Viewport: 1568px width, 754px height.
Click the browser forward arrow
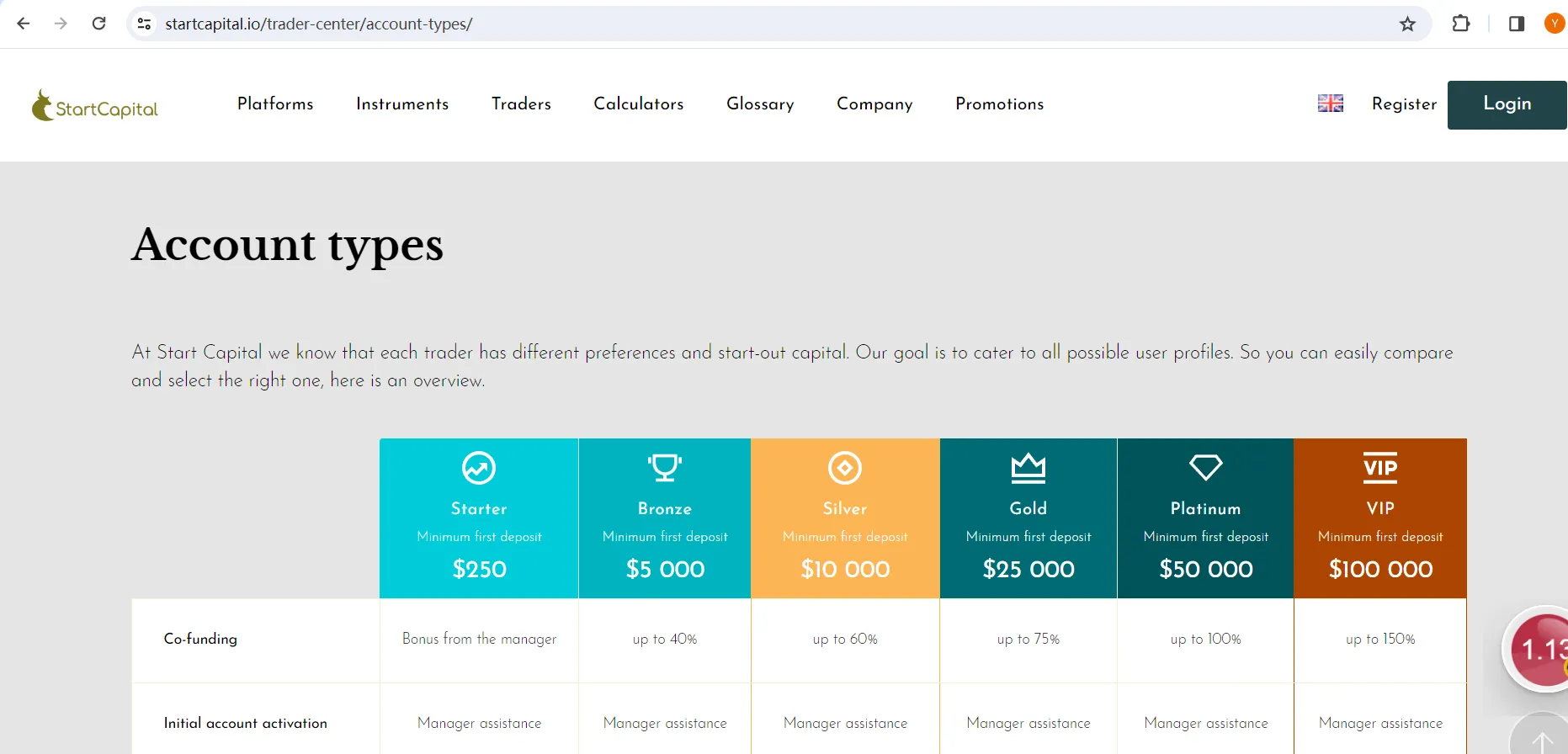(x=61, y=24)
